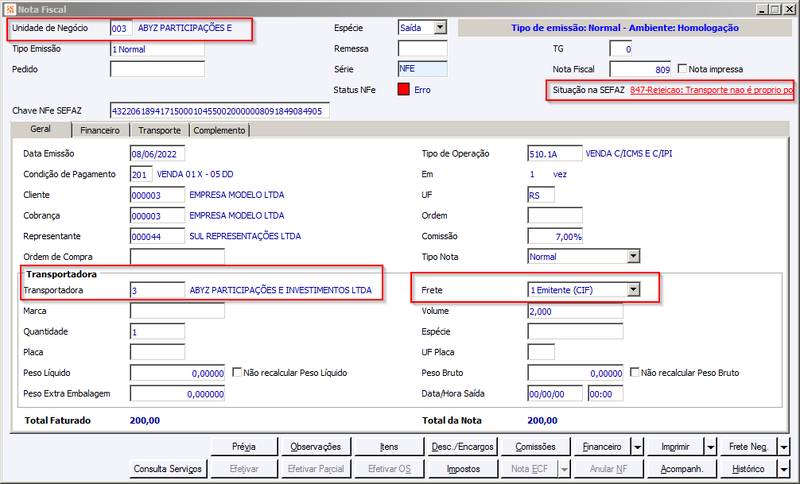Click the Prévia button
800x484 pixels.
(244, 447)
